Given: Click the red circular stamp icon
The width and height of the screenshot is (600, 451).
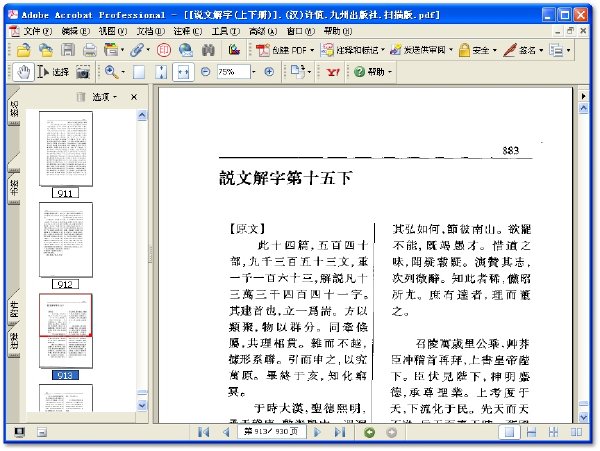Looking at the screenshot, I should [164, 50].
